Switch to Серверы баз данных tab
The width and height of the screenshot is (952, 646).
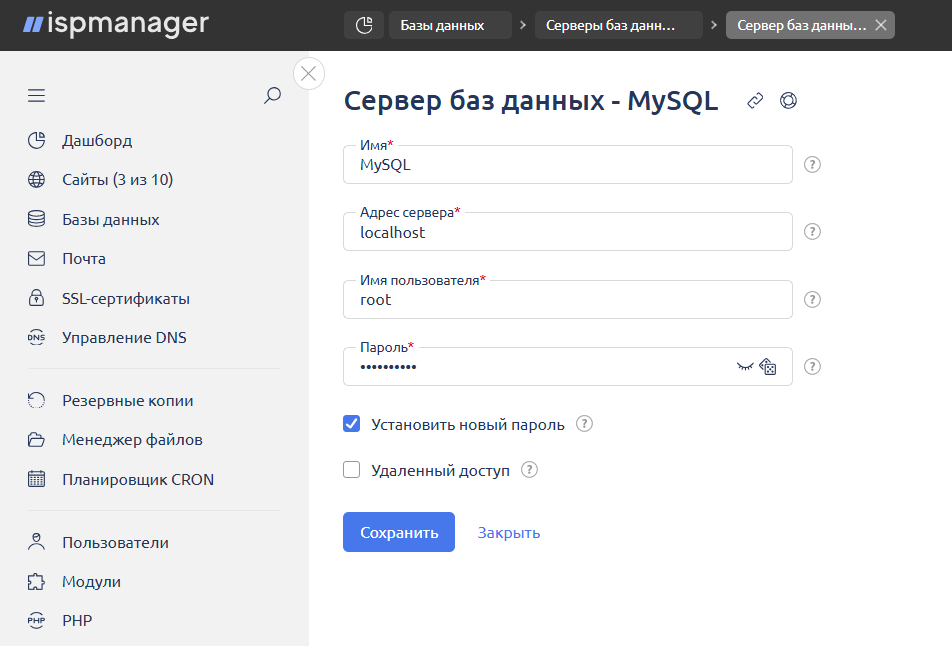(611, 25)
